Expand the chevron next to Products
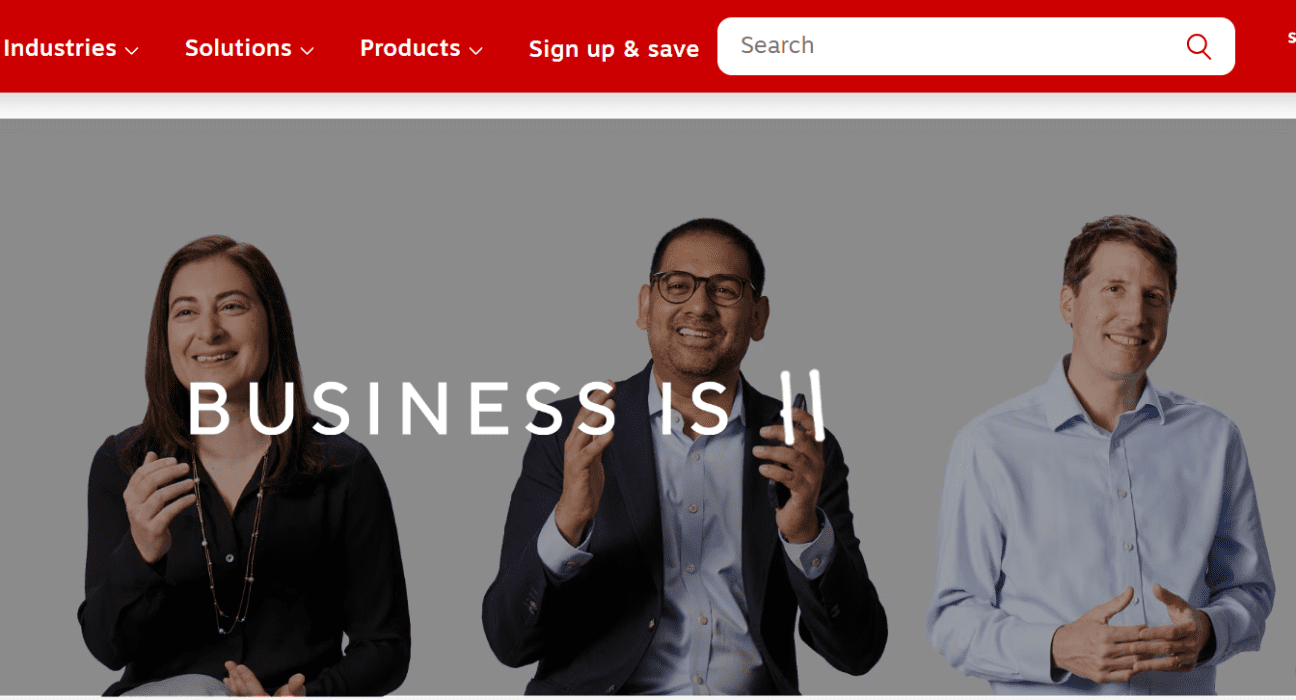This screenshot has width=1296, height=700. pyautogui.click(x=476, y=50)
